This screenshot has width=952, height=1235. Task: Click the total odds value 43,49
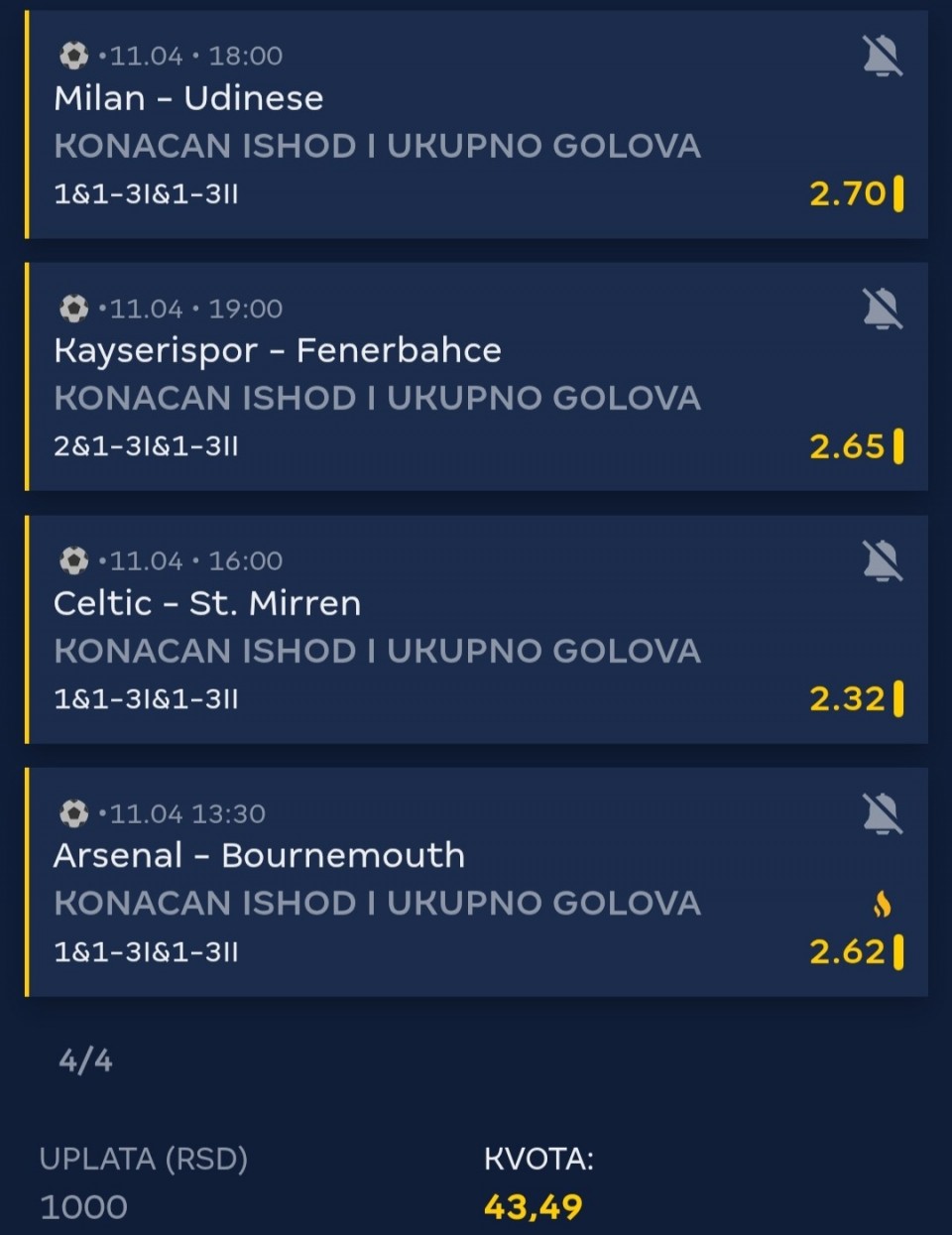tap(534, 1207)
